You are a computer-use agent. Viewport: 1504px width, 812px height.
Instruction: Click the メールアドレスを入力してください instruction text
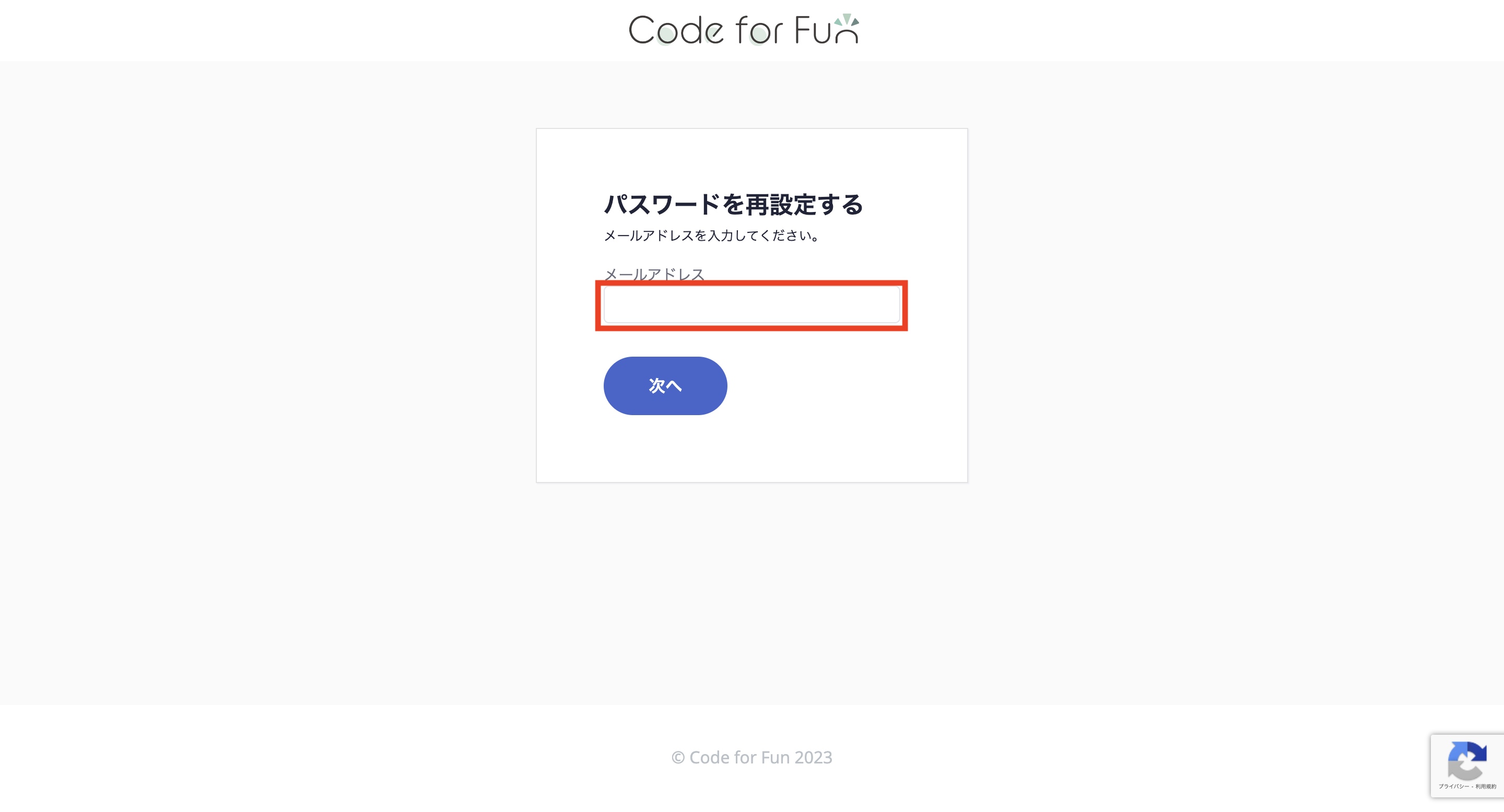(x=712, y=236)
